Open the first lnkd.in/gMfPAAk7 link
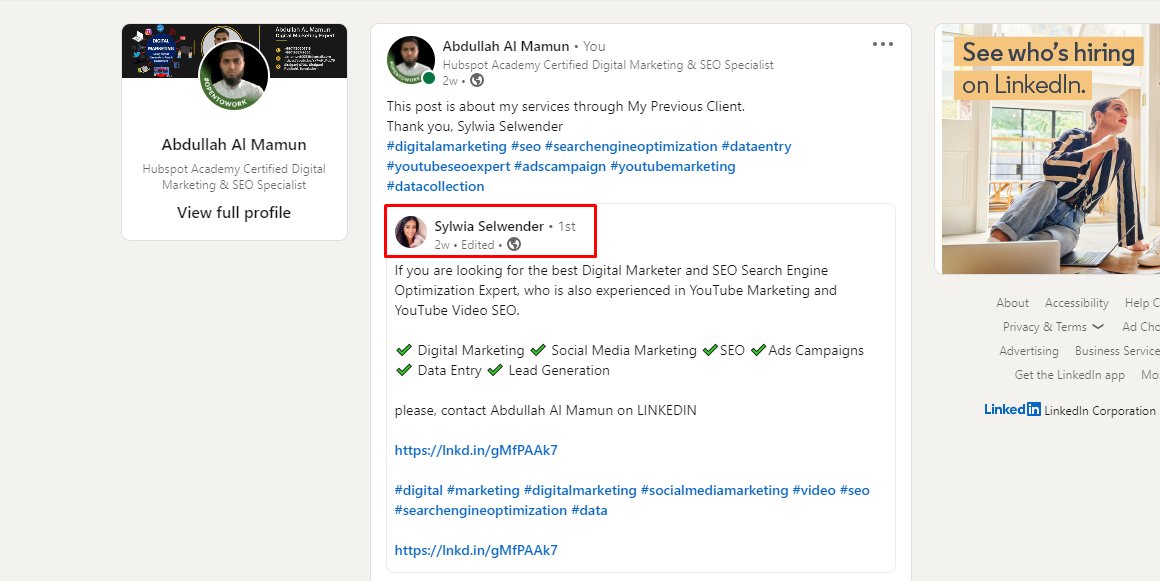 tap(476, 450)
